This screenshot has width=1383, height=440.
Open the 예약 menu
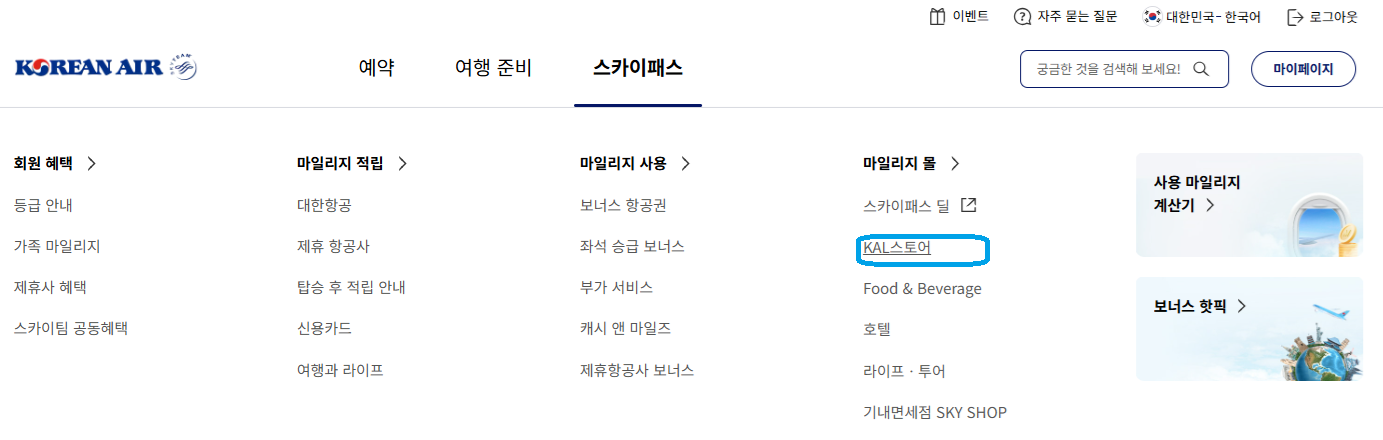pyautogui.click(x=376, y=69)
